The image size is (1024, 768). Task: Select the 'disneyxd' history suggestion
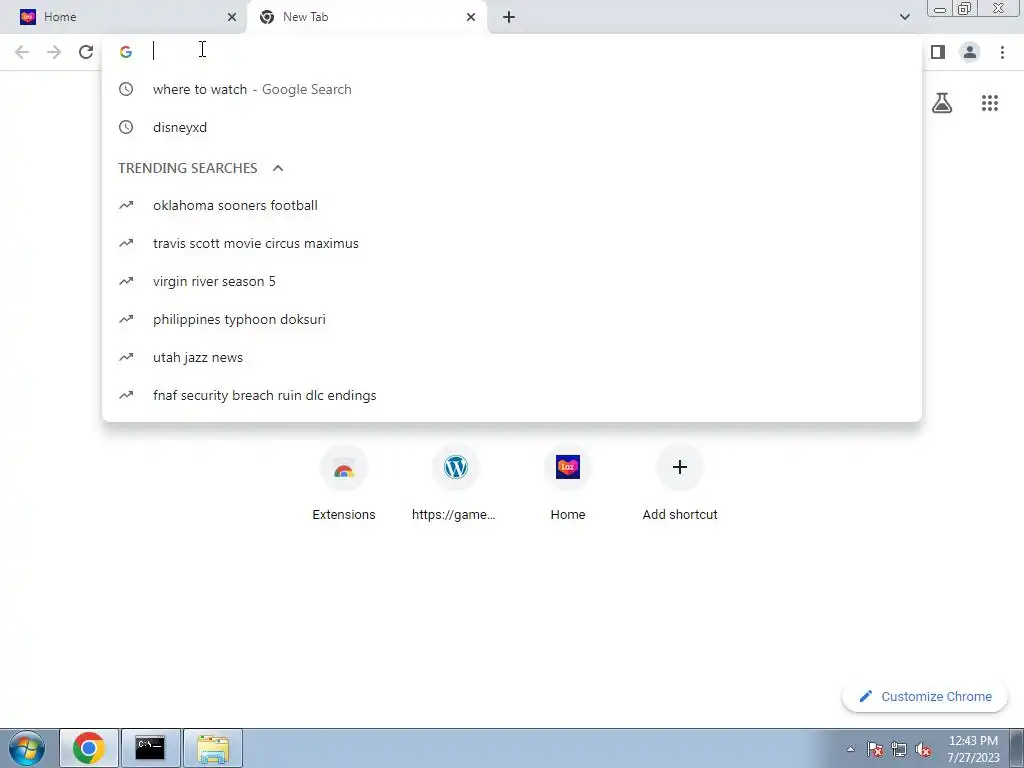pos(511,127)
